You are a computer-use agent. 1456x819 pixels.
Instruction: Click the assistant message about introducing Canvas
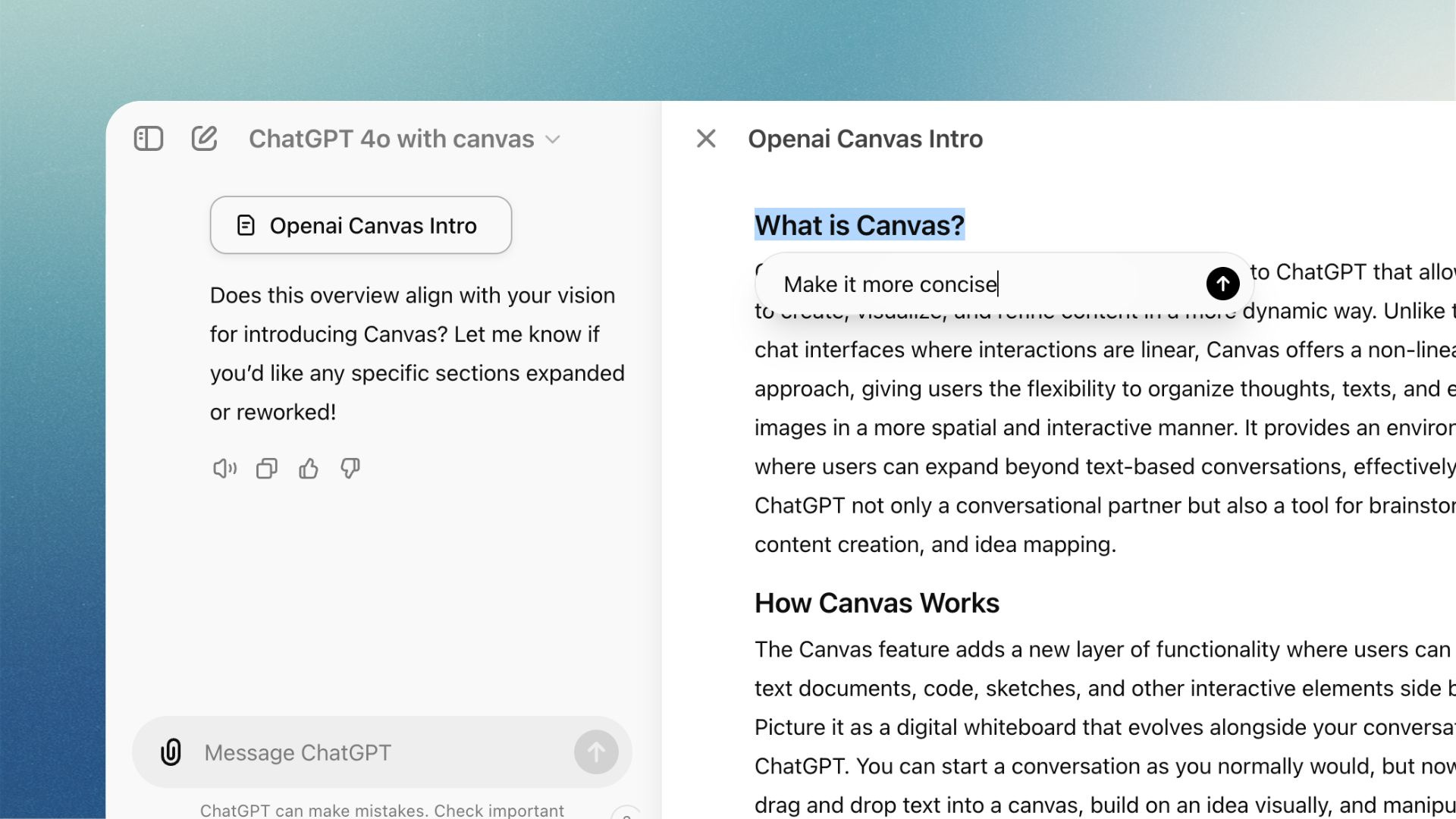[x=417, y=353]
